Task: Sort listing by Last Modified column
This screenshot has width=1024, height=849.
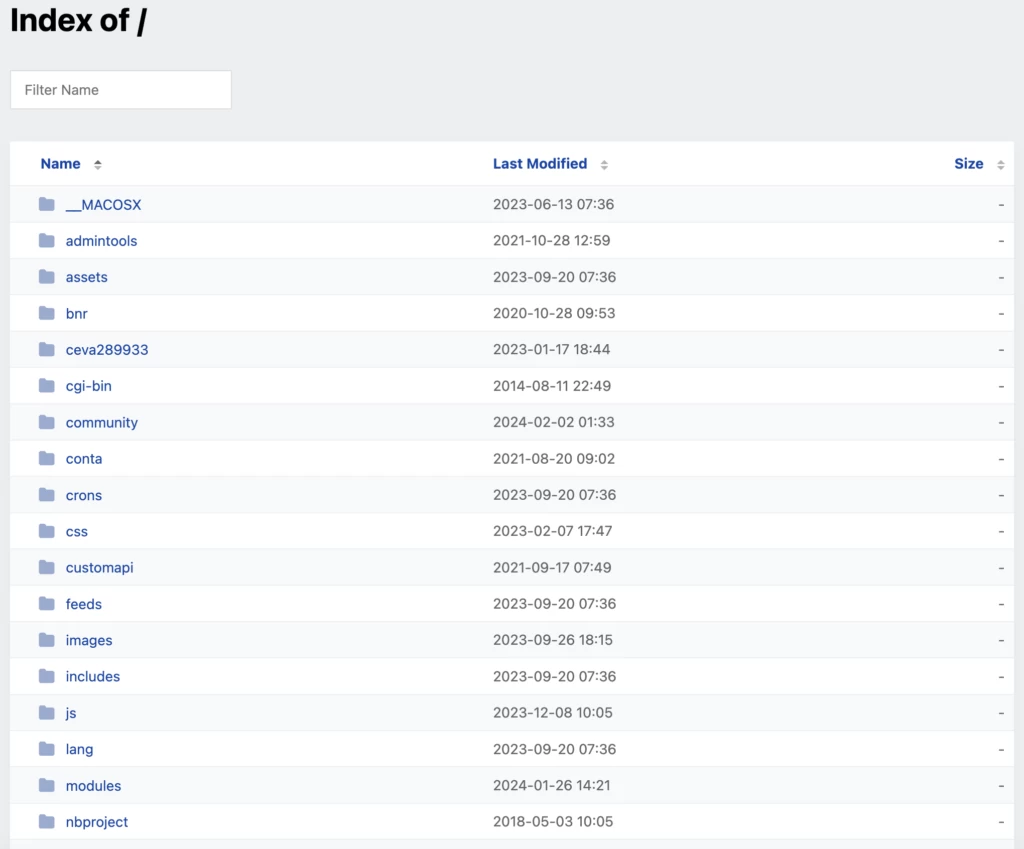Action: [x=540, y=164]
